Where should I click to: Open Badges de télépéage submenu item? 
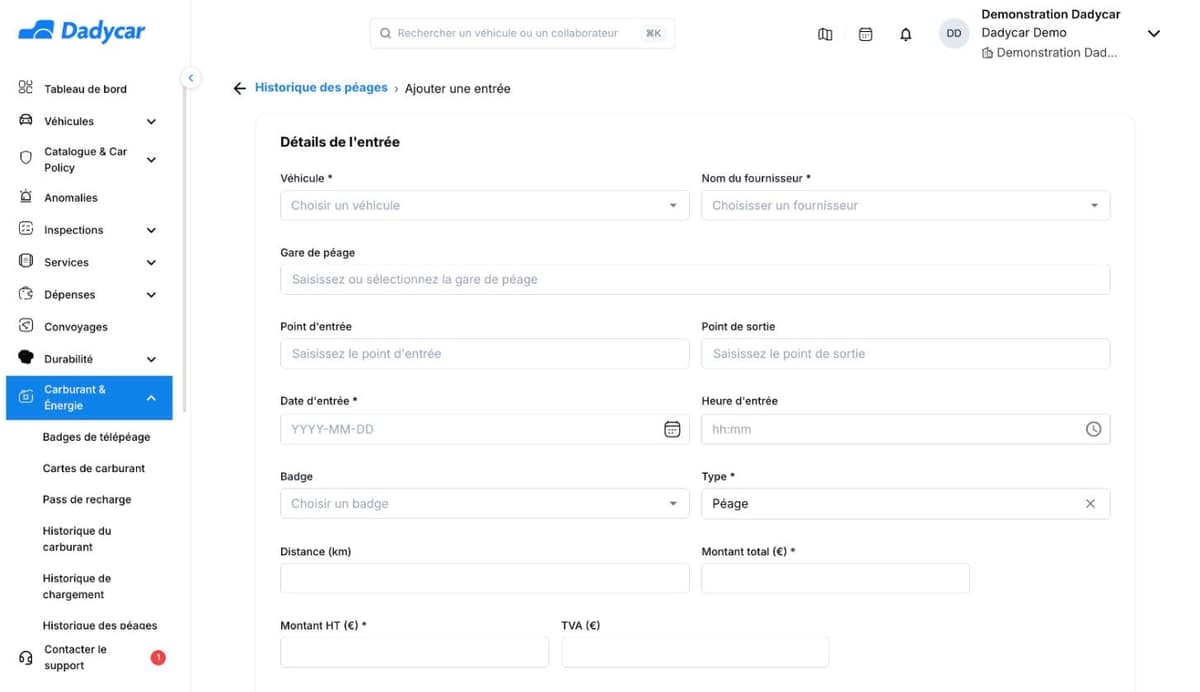[96, 437]
